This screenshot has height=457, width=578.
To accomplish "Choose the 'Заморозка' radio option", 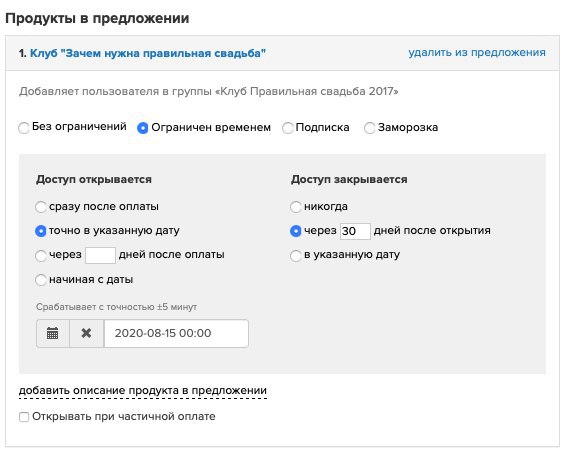I will pyautogui.click(x=369, y=128).
